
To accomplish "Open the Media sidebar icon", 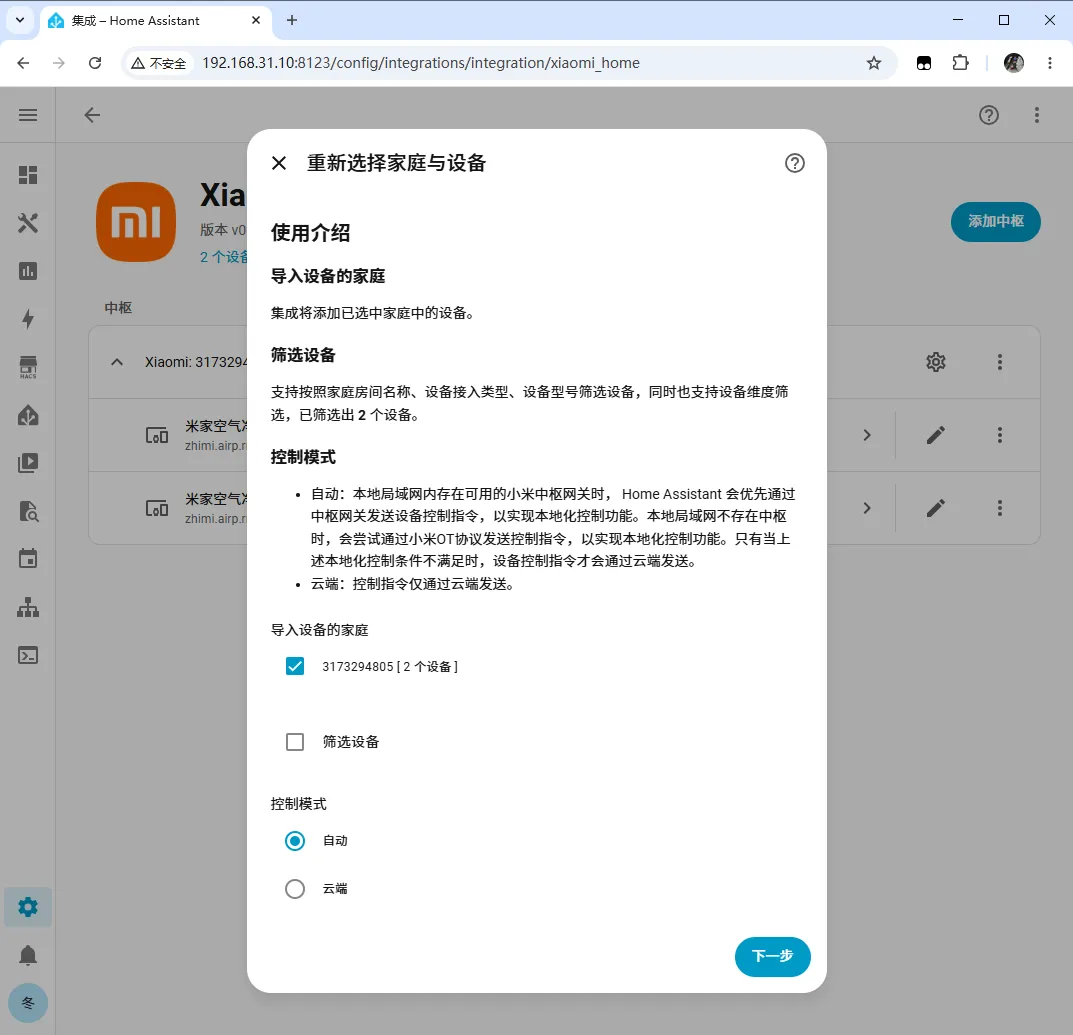I will click(28, 463).
